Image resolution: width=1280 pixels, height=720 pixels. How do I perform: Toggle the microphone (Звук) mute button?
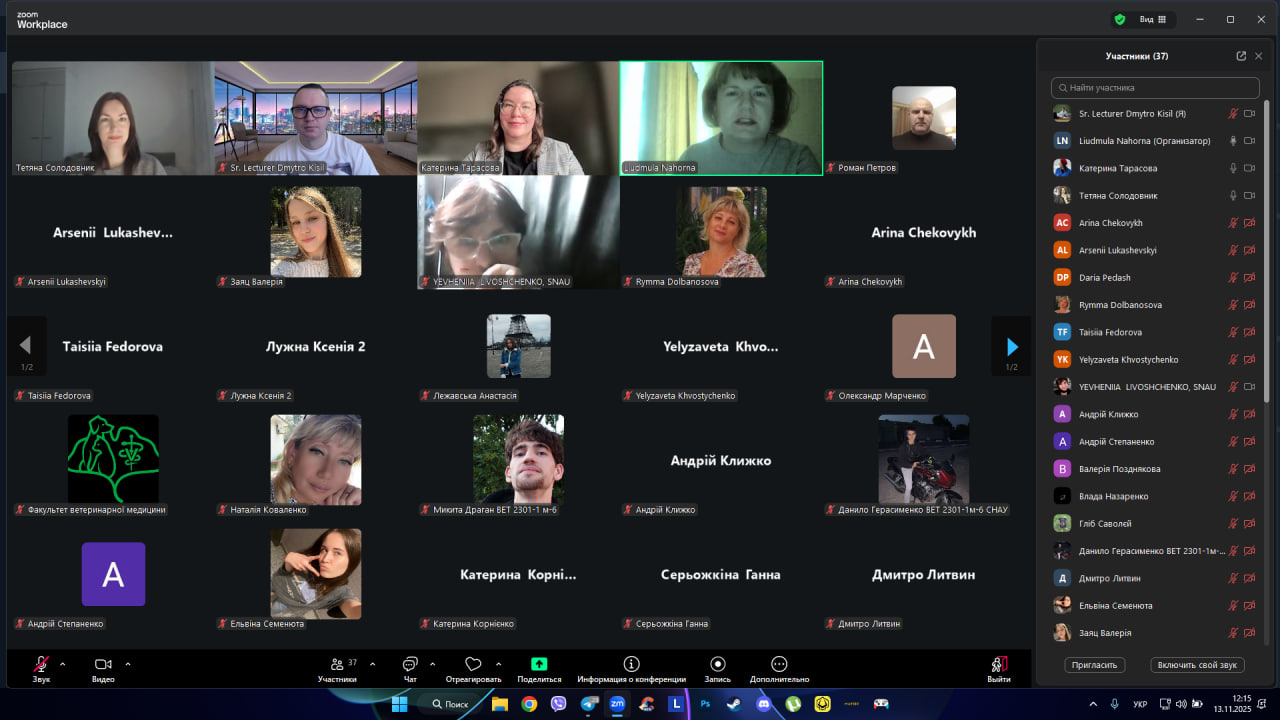(x=41, y=664)
